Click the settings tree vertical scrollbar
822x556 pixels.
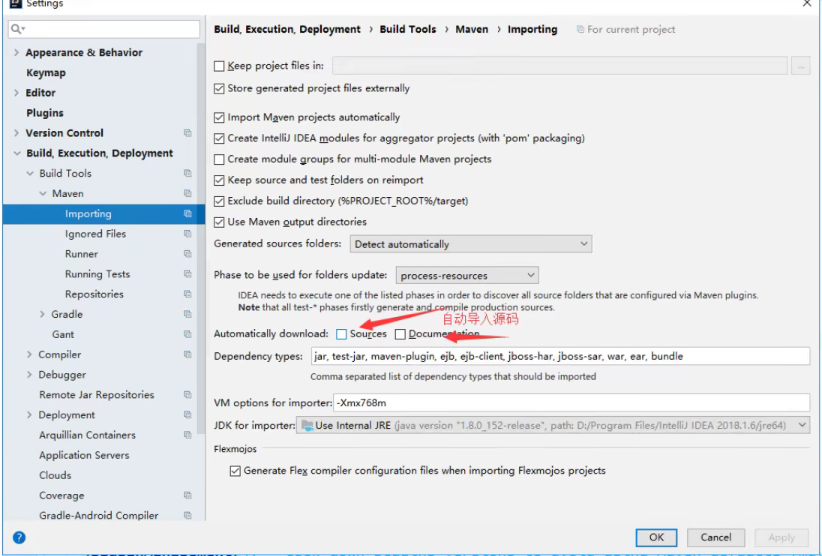coord(201,238)
